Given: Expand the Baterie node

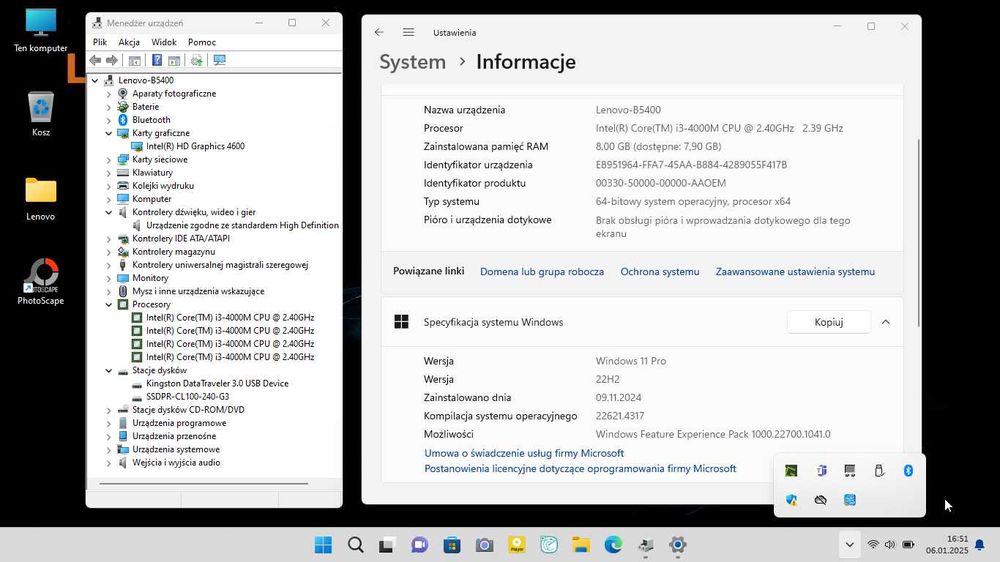Looking at the screenshot, I should (108, 107).
